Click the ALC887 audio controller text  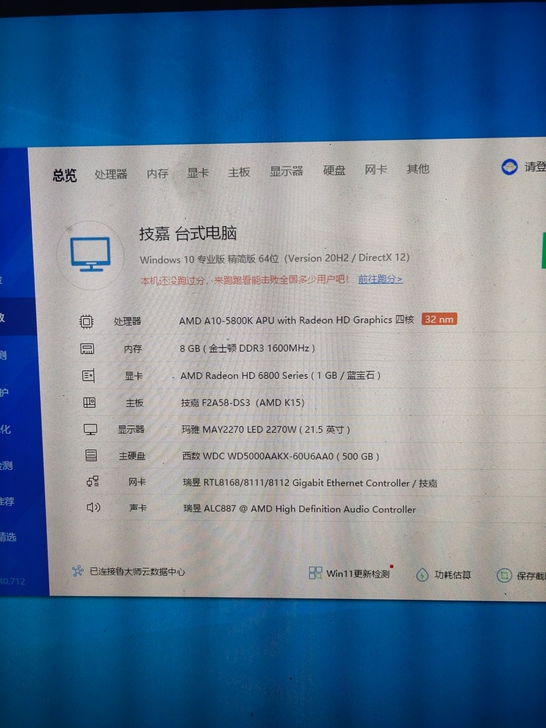click(x=299, y=509)
